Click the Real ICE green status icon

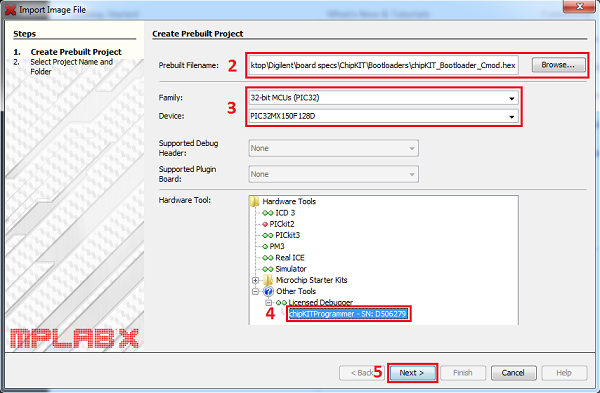coord(268,258)
